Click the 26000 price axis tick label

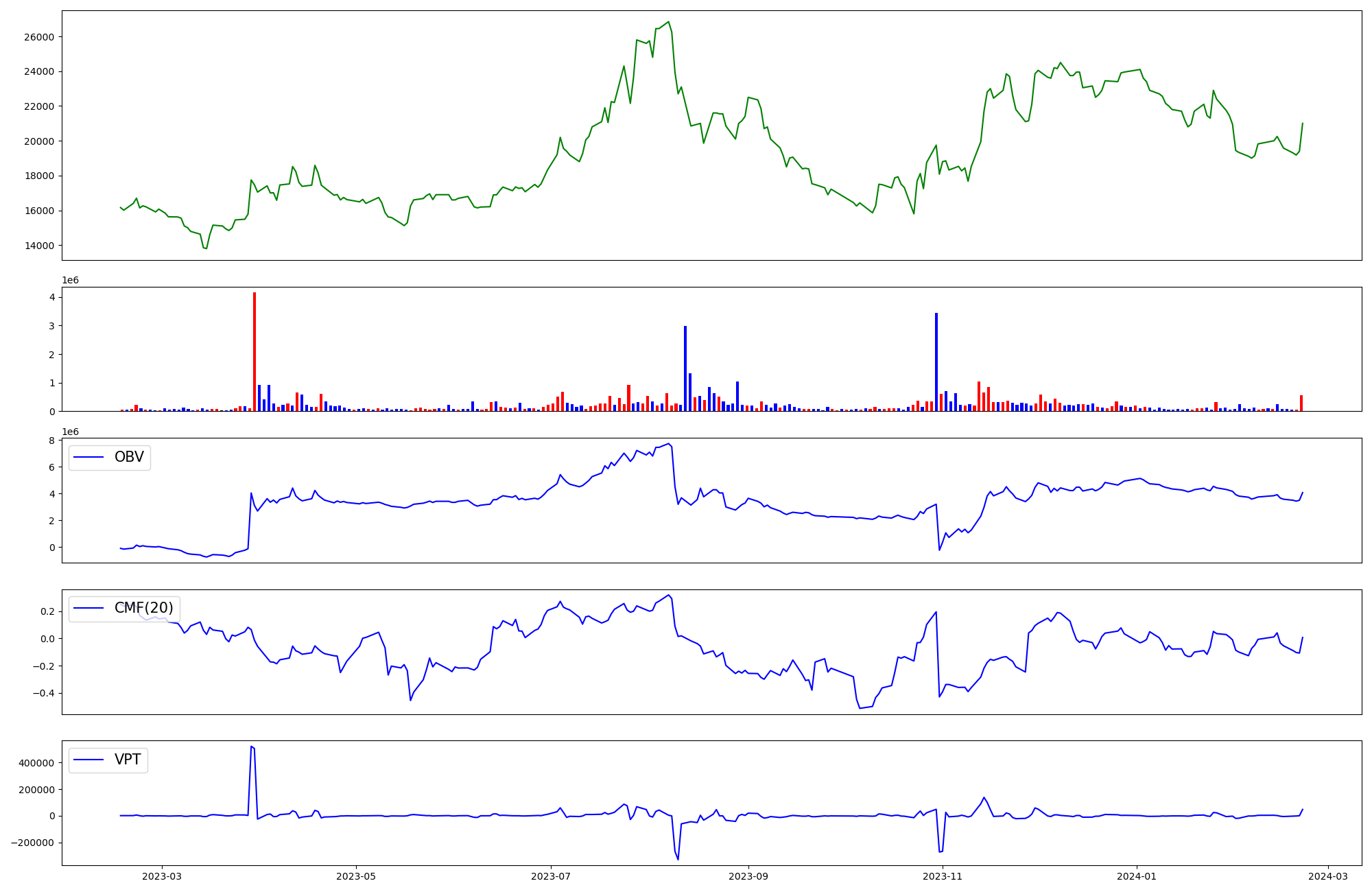(39, 37)
